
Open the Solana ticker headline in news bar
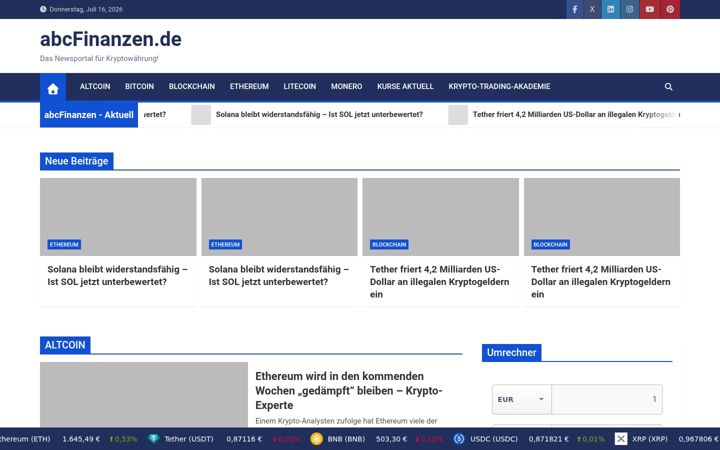click(319, 114)
